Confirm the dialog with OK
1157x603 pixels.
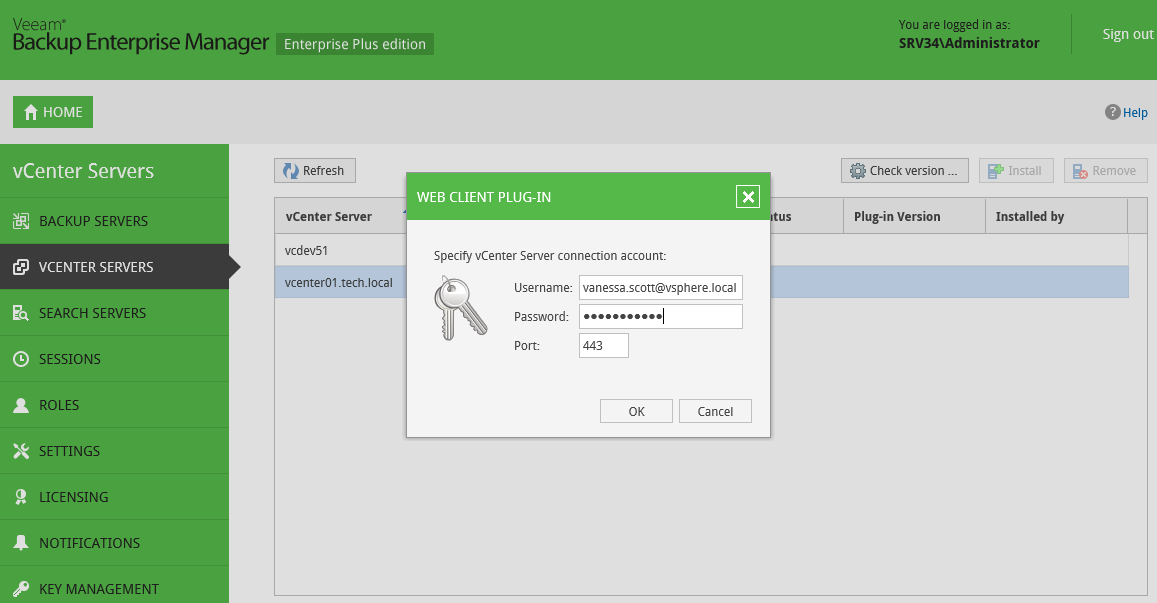[x=636, y=411]
